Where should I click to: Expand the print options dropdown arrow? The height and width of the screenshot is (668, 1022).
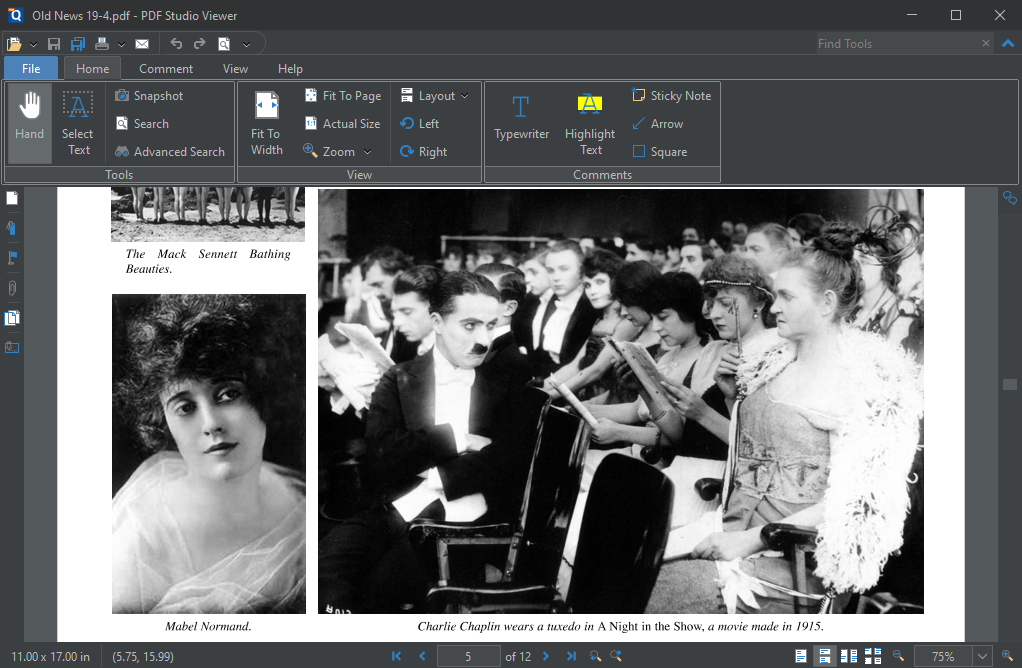point(121,44)
